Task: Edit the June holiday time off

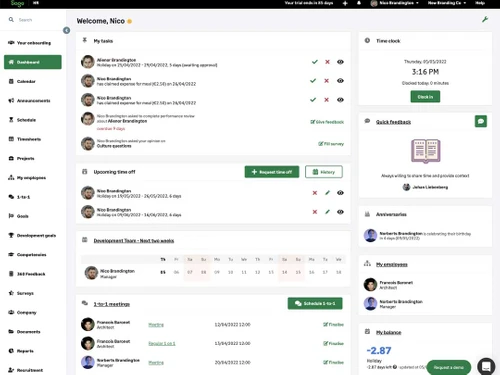Action: click(x=327, y=212)
